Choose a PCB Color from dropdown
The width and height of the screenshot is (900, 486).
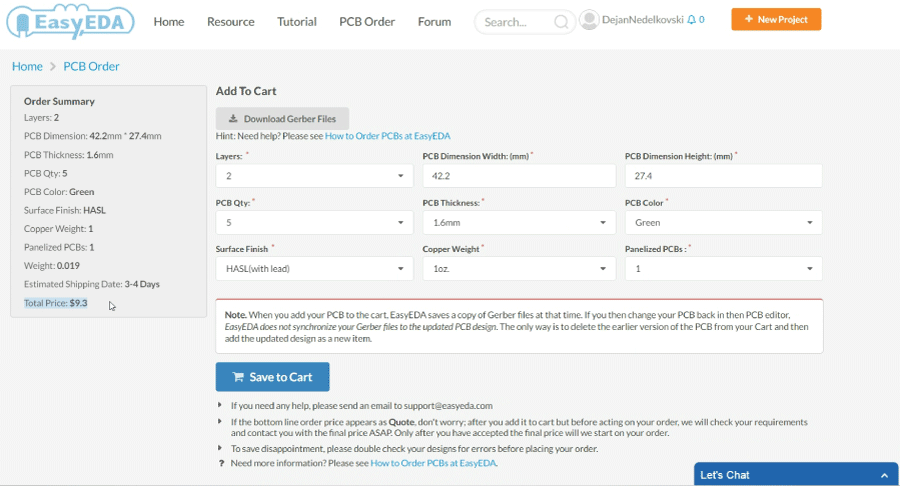pyautogui.click(x=723, y=222)
